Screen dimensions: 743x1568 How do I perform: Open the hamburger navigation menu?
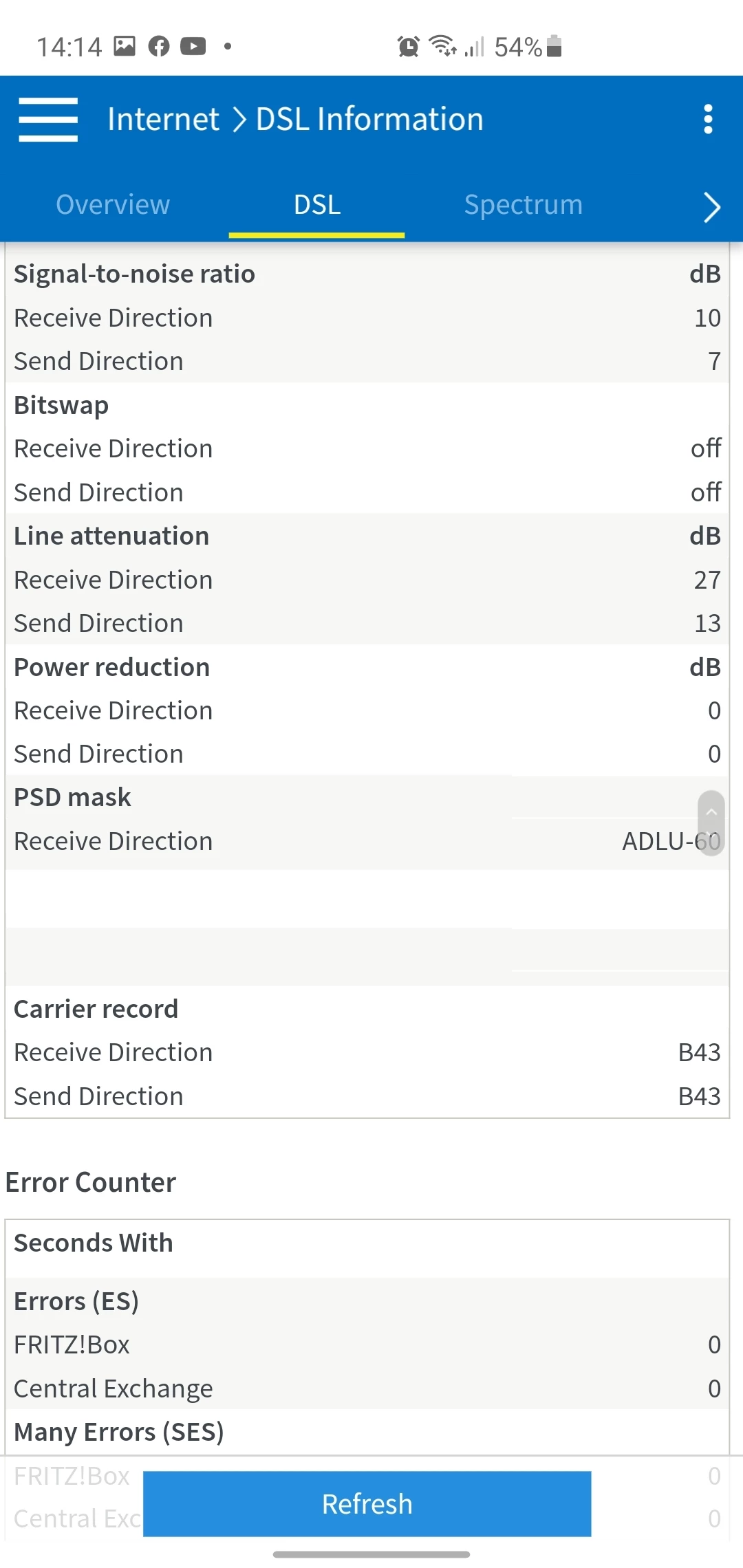click(48, 120)
